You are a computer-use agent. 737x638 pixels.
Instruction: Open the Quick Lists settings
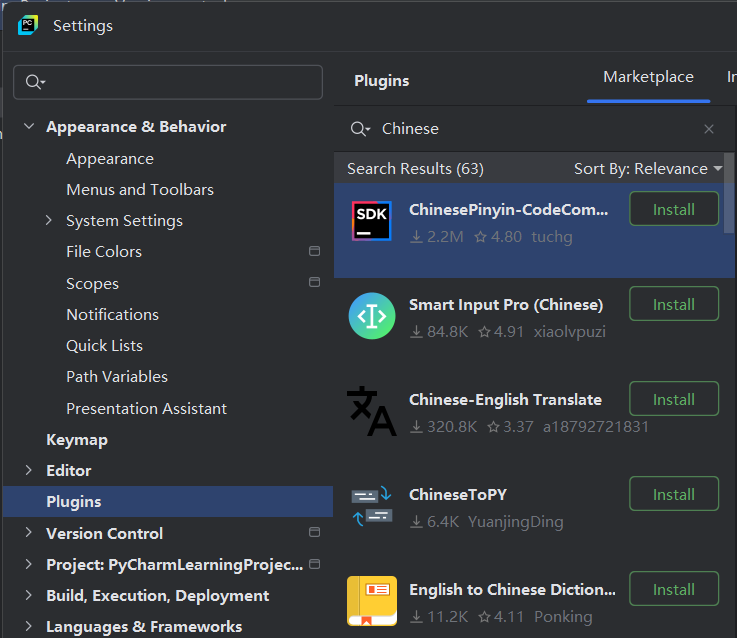(104, 346)
